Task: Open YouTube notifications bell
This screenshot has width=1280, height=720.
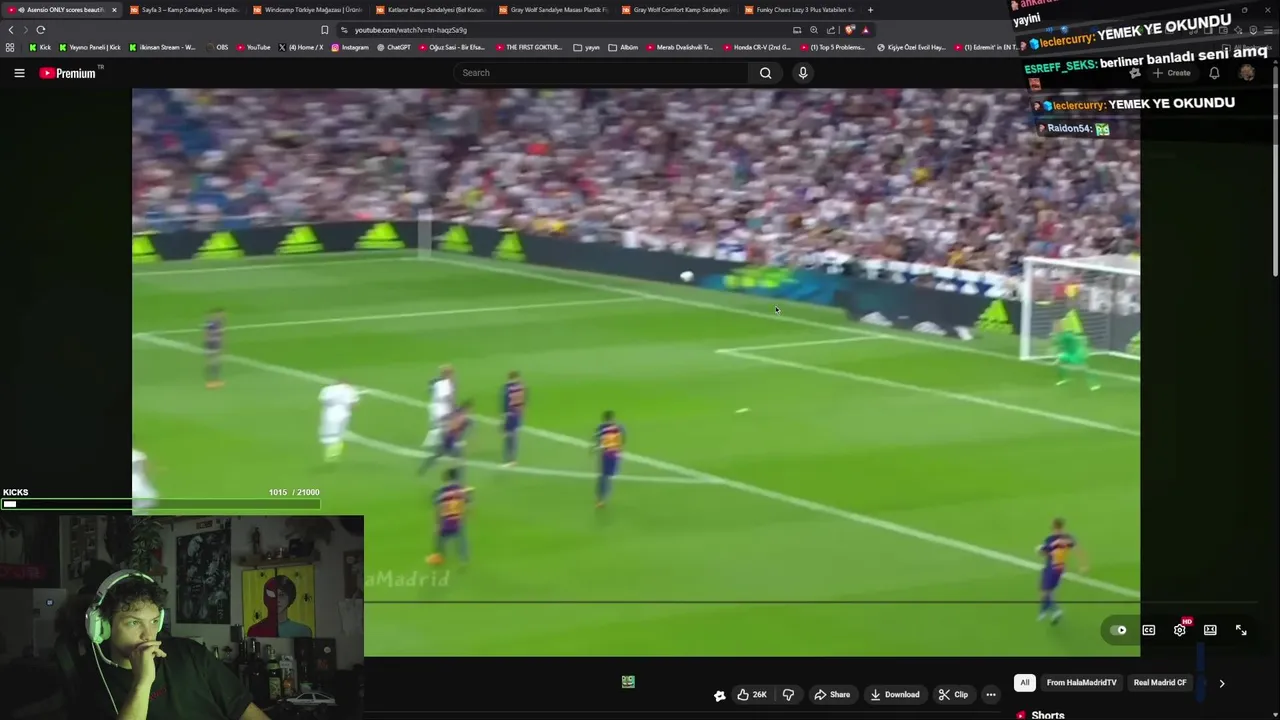Action: coord(1214,73)
